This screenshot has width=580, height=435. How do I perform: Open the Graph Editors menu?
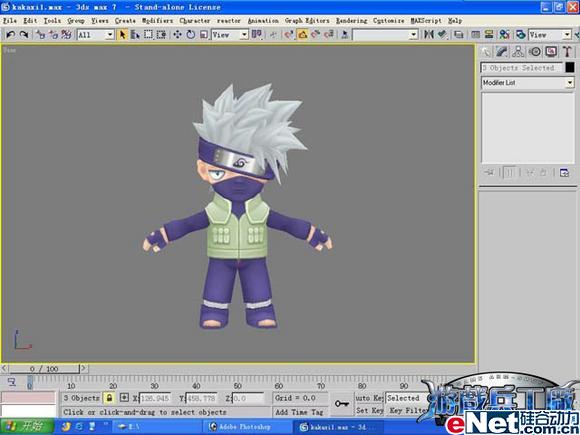(x=307, y=21)
